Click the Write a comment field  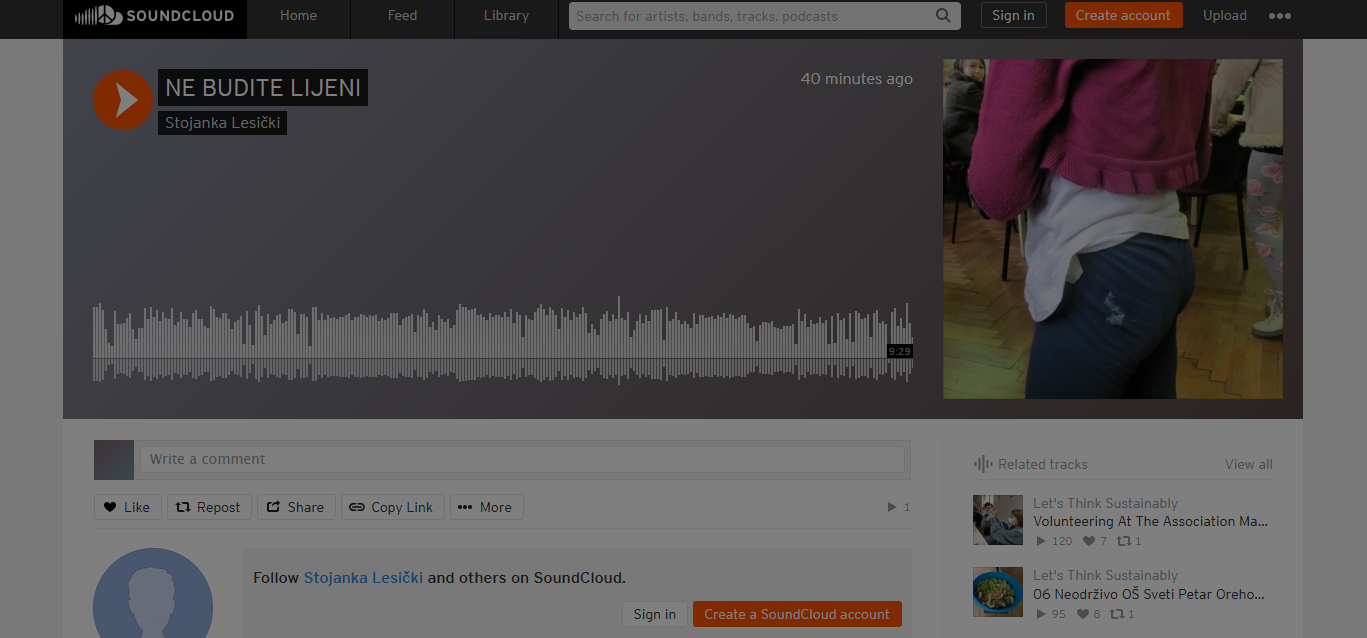point(522,459)
